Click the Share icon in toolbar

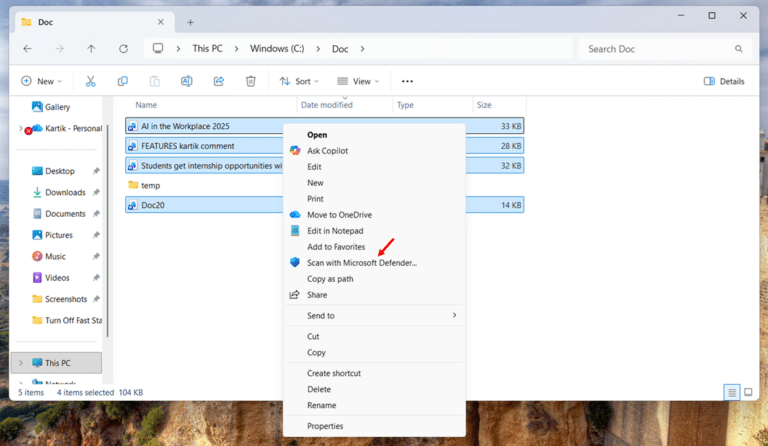pos(218,81)
